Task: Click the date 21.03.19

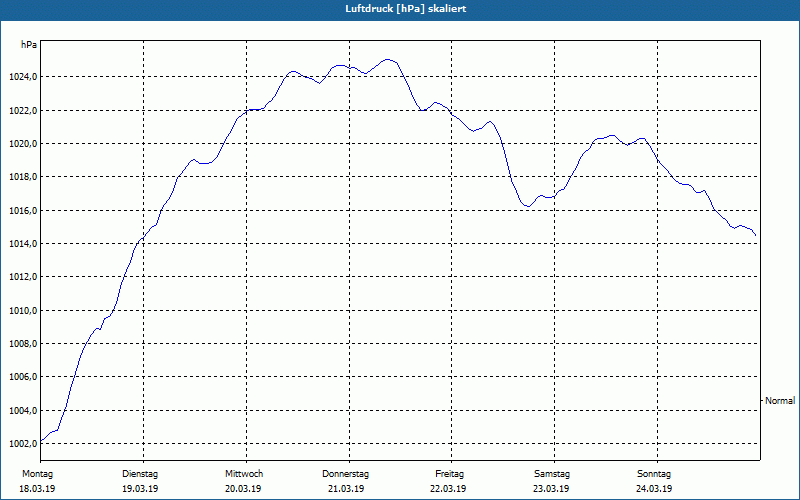Action: [x=346, y=489]
